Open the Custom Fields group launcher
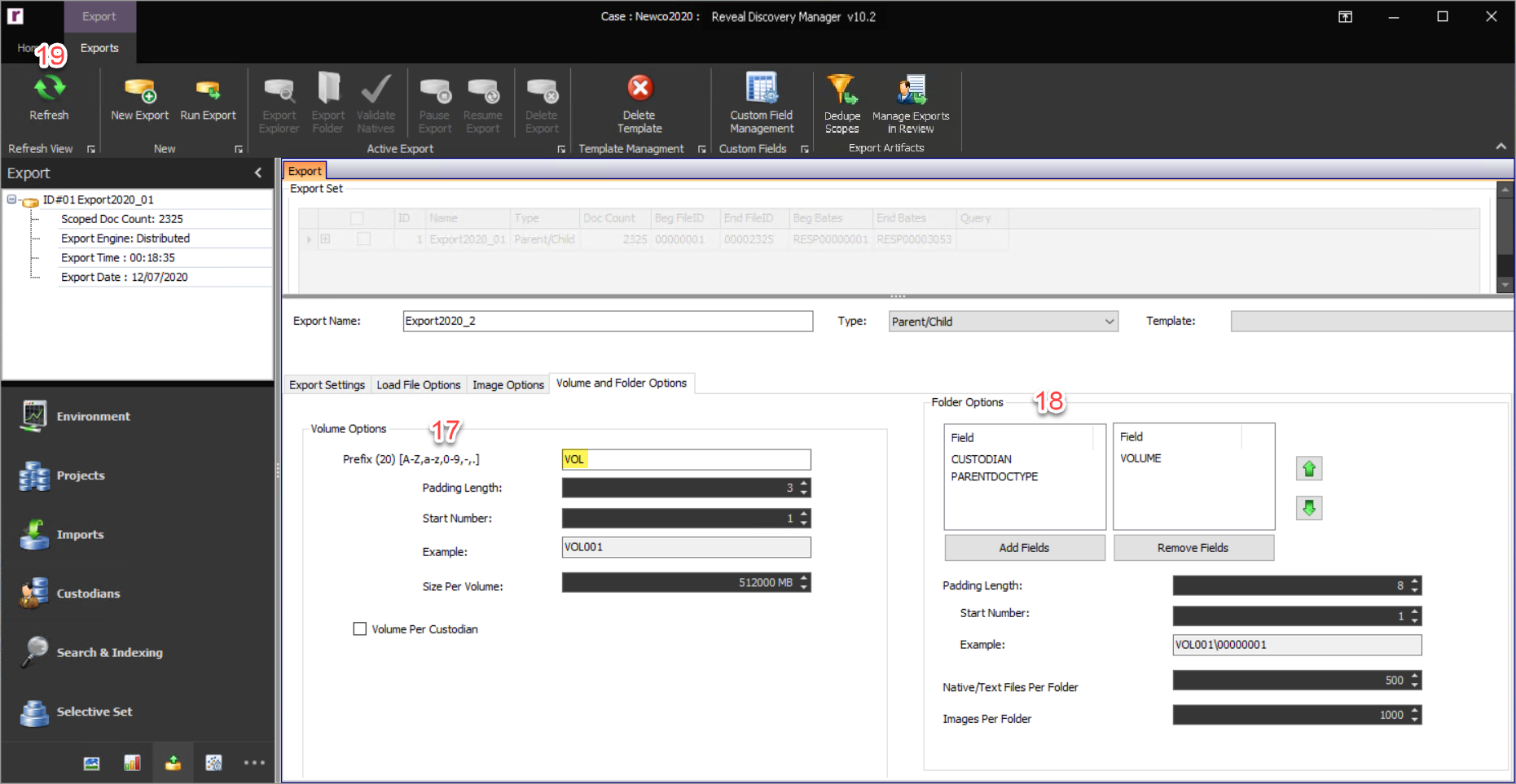Viewport: 1516px width, 784px height. (x=805, y=150)
